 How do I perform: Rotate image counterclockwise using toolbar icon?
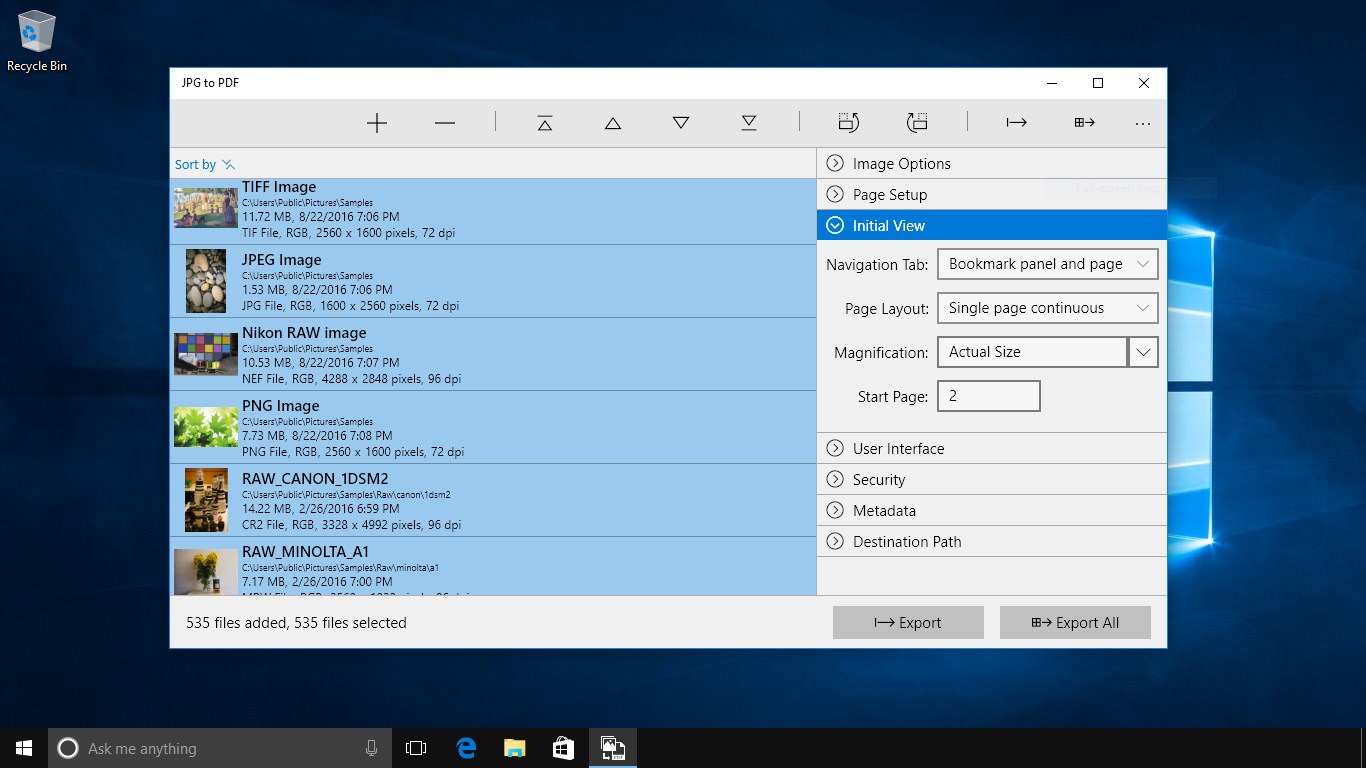(x=849, y=123)
